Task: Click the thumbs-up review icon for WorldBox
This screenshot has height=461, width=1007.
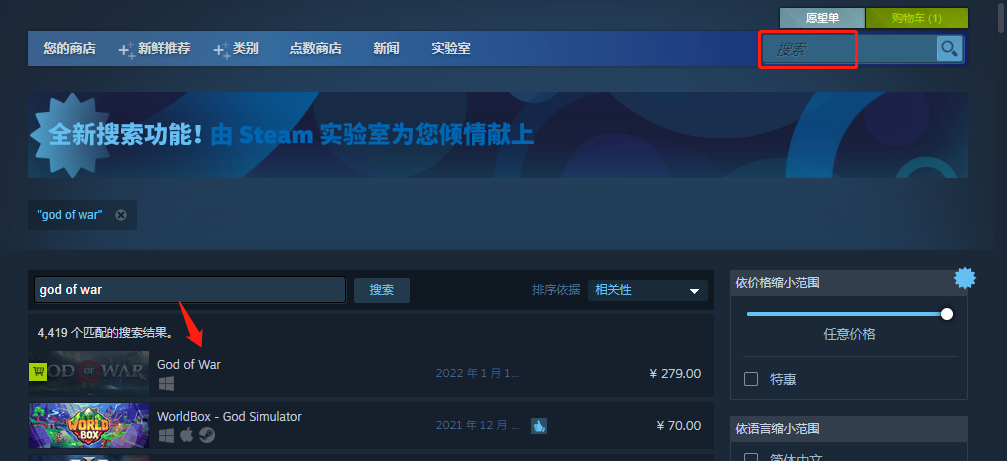Action: tap(539, 426)
